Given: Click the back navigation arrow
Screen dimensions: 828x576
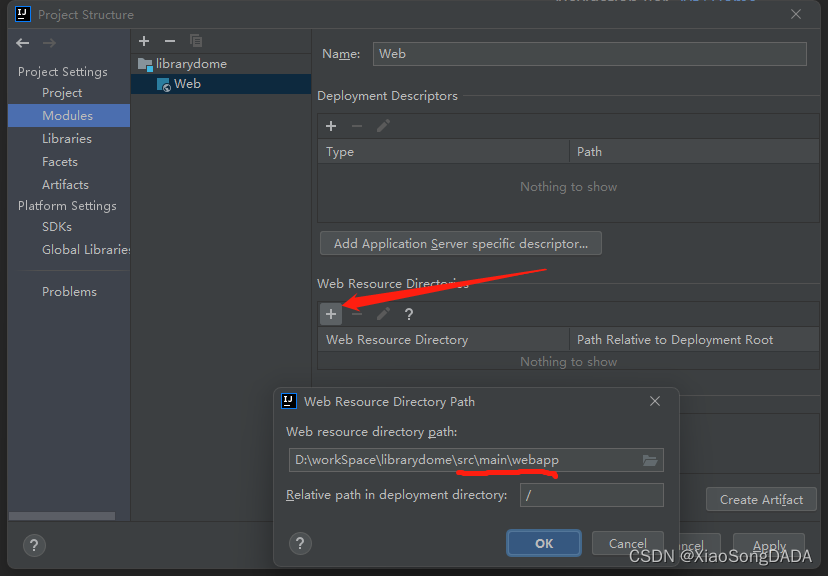Looking at the screenshot, I should (23, 43).
